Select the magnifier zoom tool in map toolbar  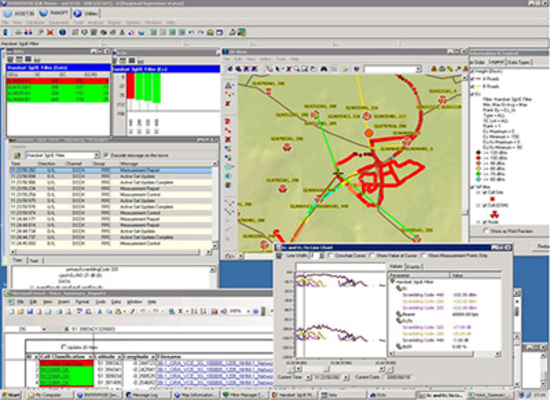[x=297, y=69]
